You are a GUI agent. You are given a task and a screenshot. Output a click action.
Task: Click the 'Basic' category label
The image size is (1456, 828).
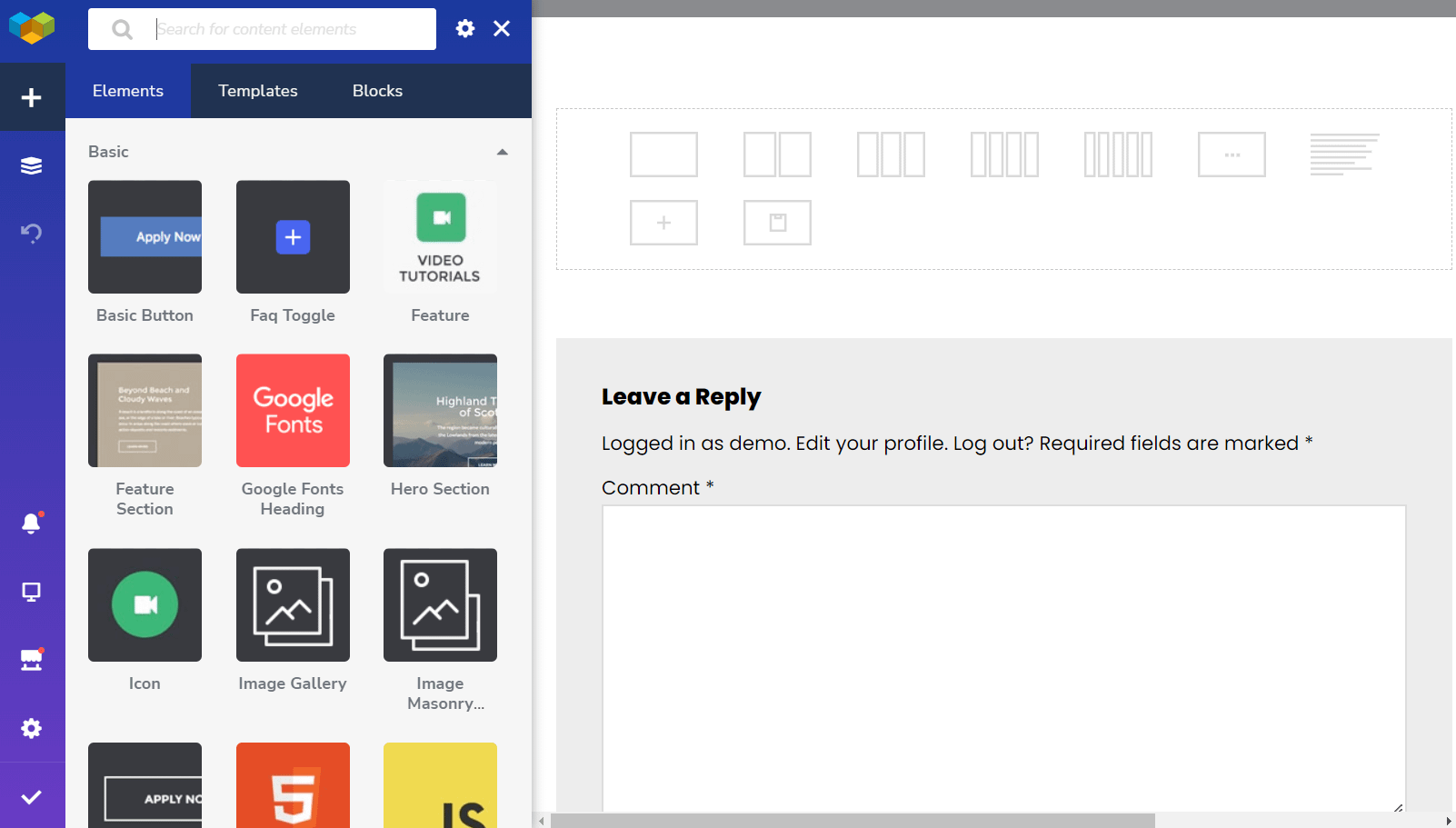click(108, 152)
